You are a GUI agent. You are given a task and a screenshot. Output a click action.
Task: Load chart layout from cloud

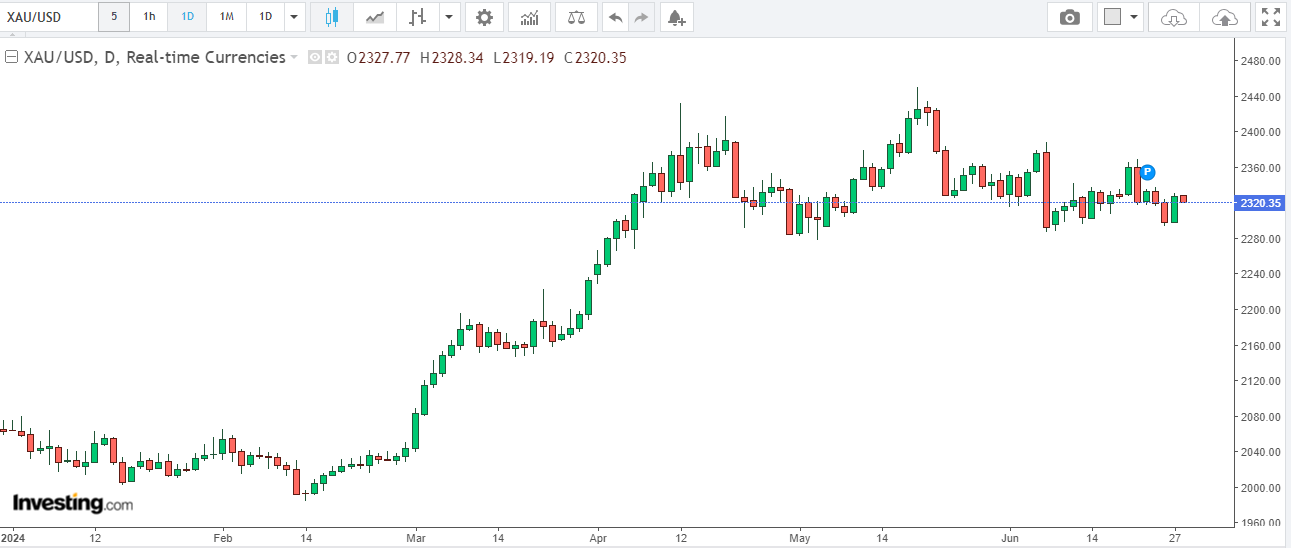1175,17
